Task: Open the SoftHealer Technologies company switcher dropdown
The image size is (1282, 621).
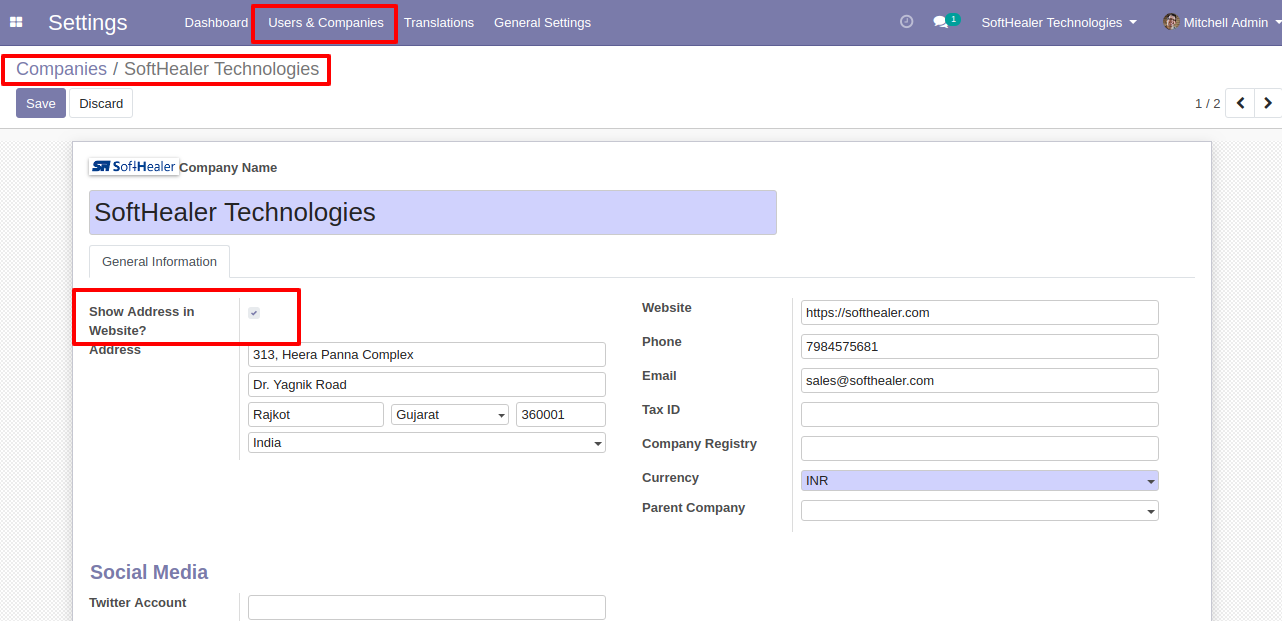Action: point(1059,22)
